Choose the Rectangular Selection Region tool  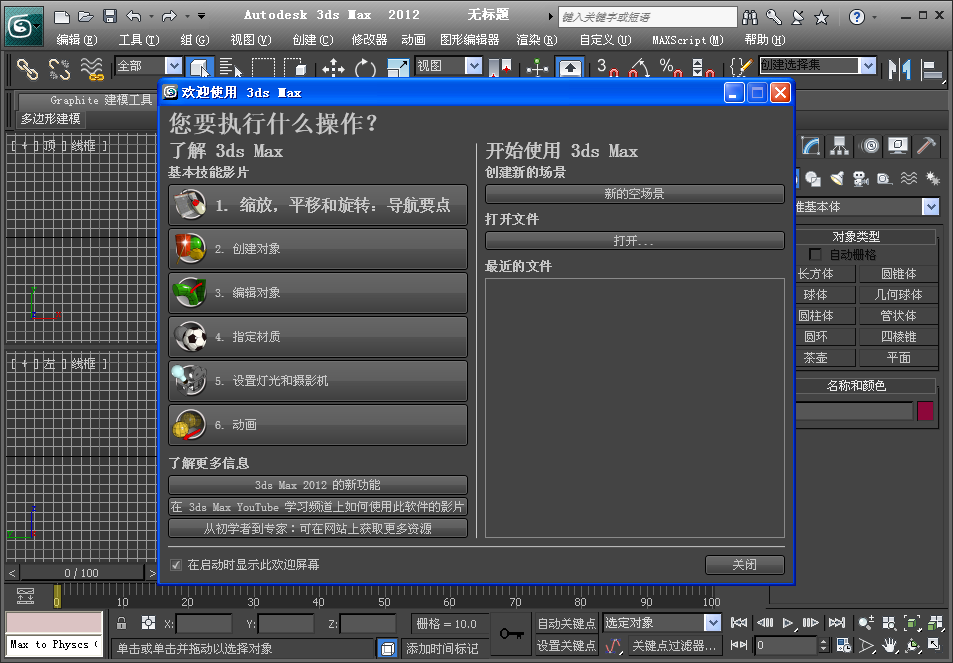(263, 67)
